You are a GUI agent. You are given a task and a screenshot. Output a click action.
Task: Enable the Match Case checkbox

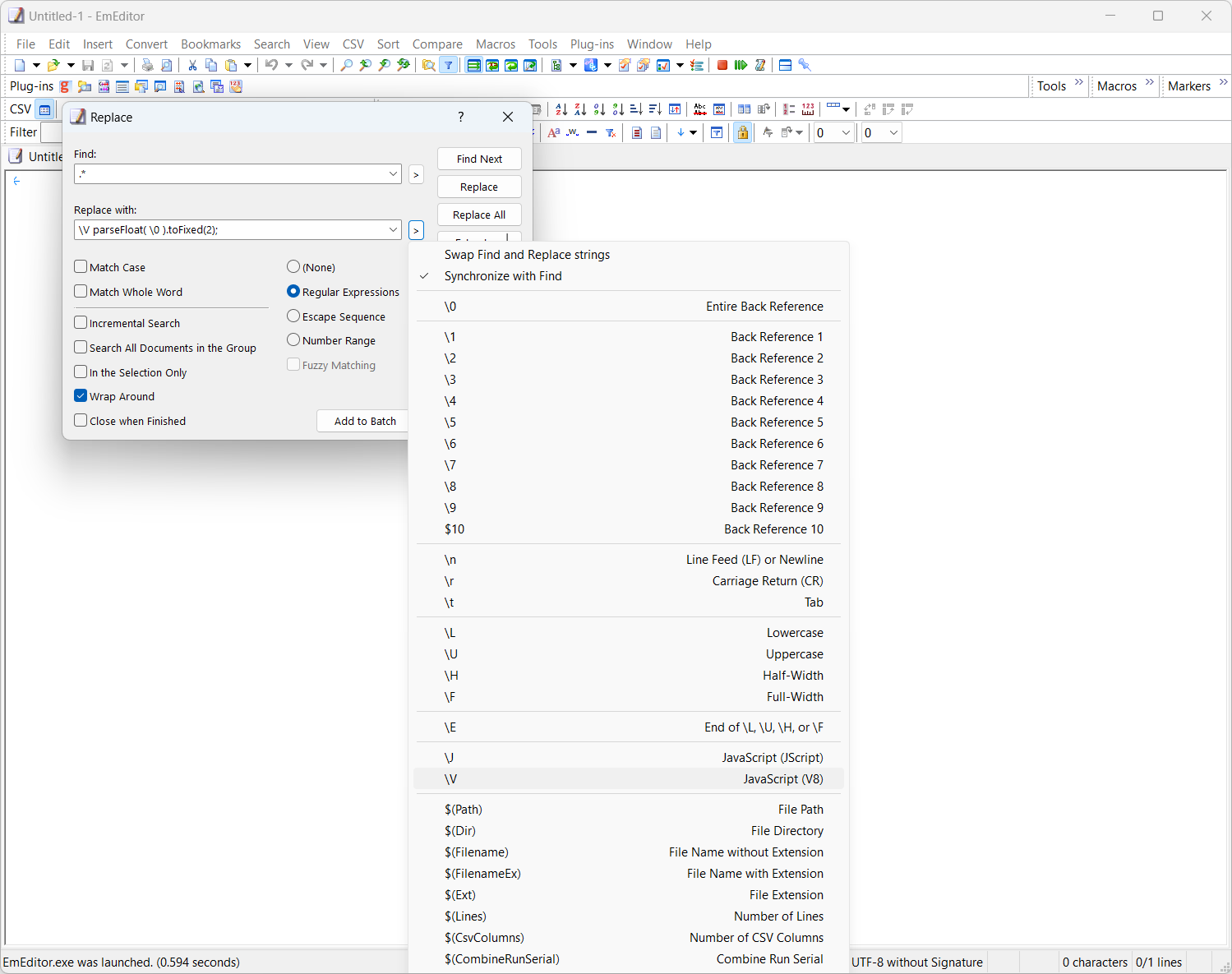click(81, 266)
